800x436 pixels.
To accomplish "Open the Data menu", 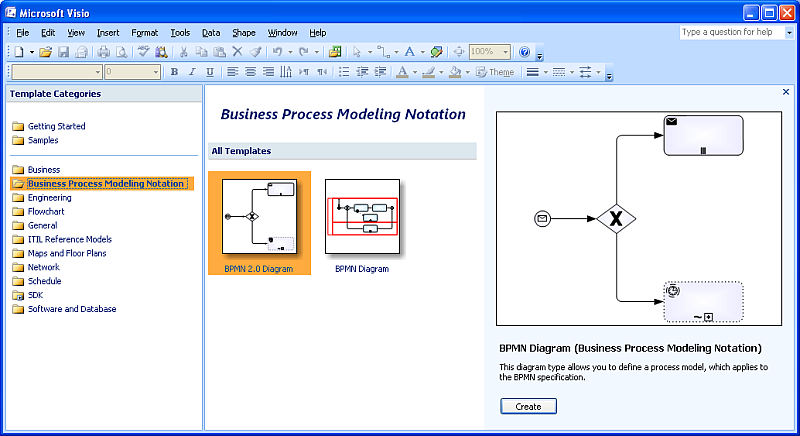I will [x=211, y=33].
